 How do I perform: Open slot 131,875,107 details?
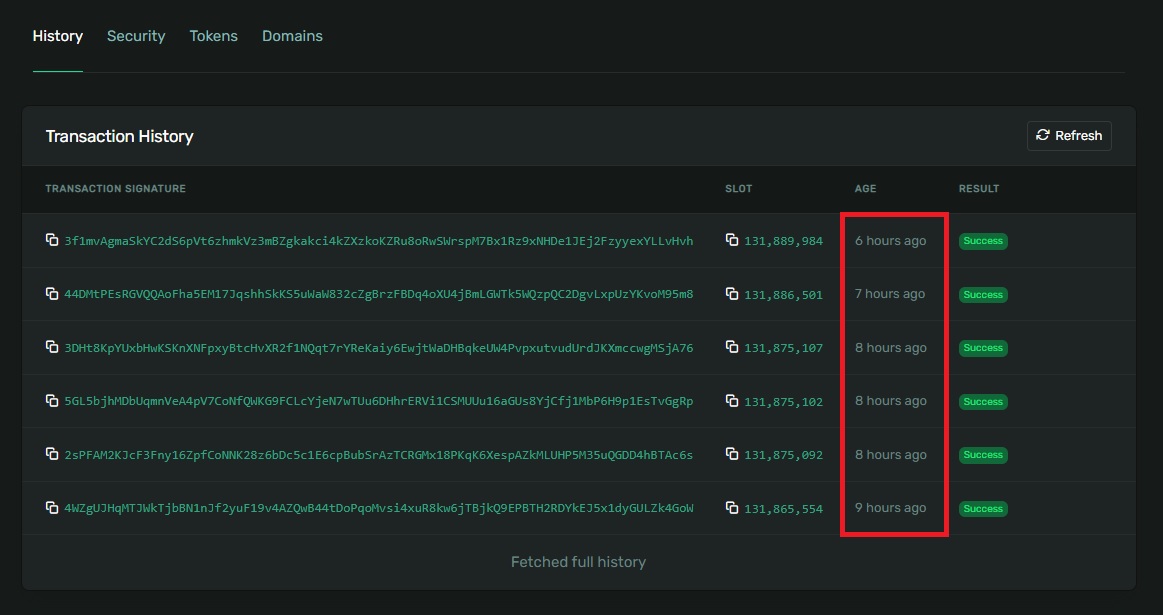click(x=783, y=348)
